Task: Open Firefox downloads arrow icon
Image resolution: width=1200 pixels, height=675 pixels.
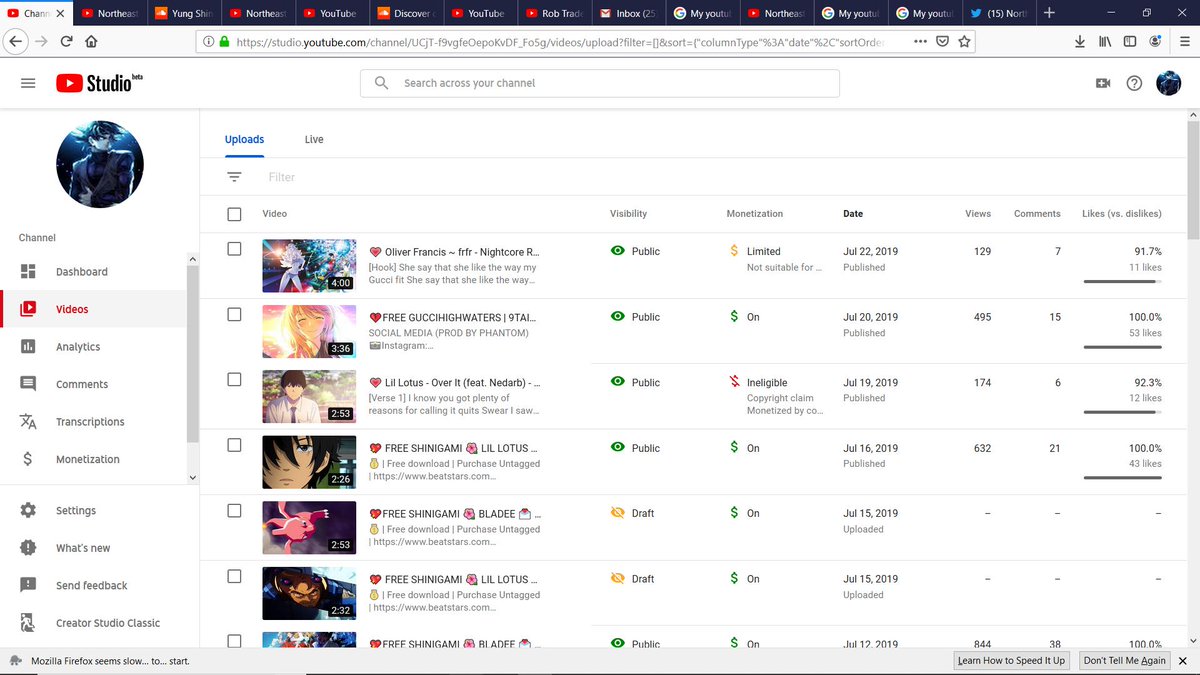Action: [1080, 42]
